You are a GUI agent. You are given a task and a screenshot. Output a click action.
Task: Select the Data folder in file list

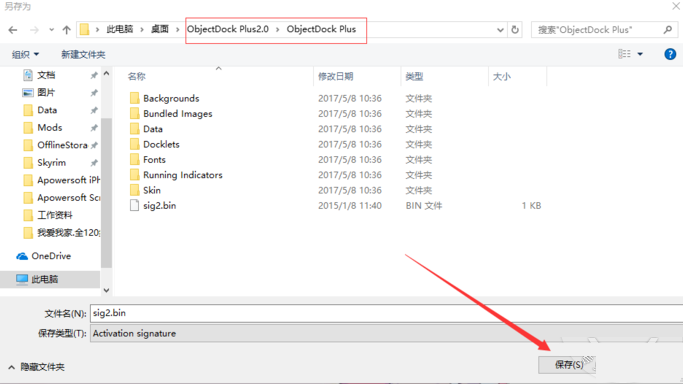pyautogui.click(x=153, y=129)
